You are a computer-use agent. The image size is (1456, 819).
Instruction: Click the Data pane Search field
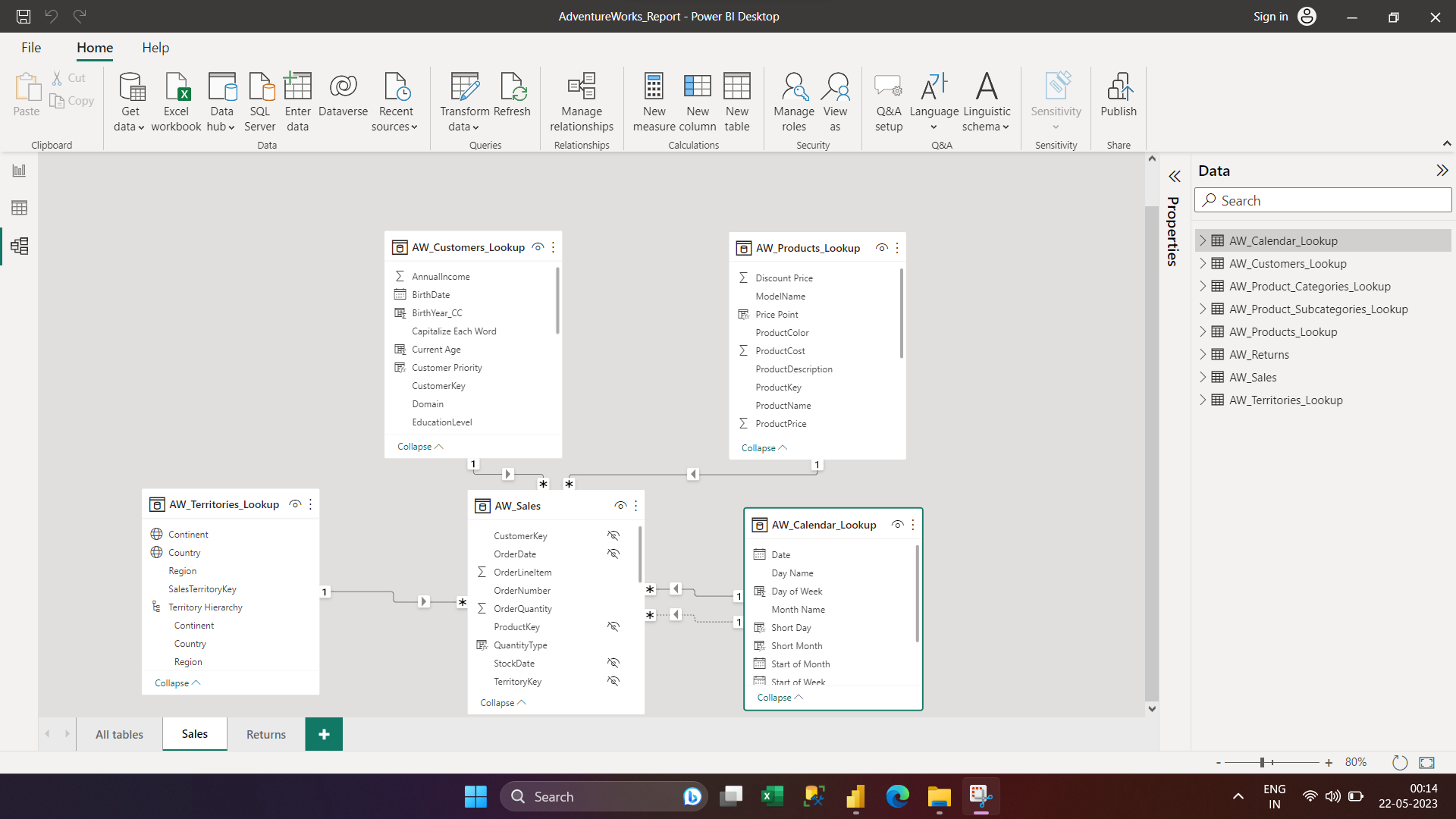[1323, 200]
